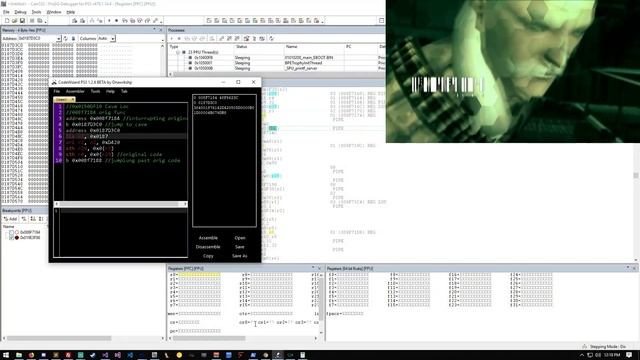Select the BPETrophyInitThread thread row

click(276, 63)
